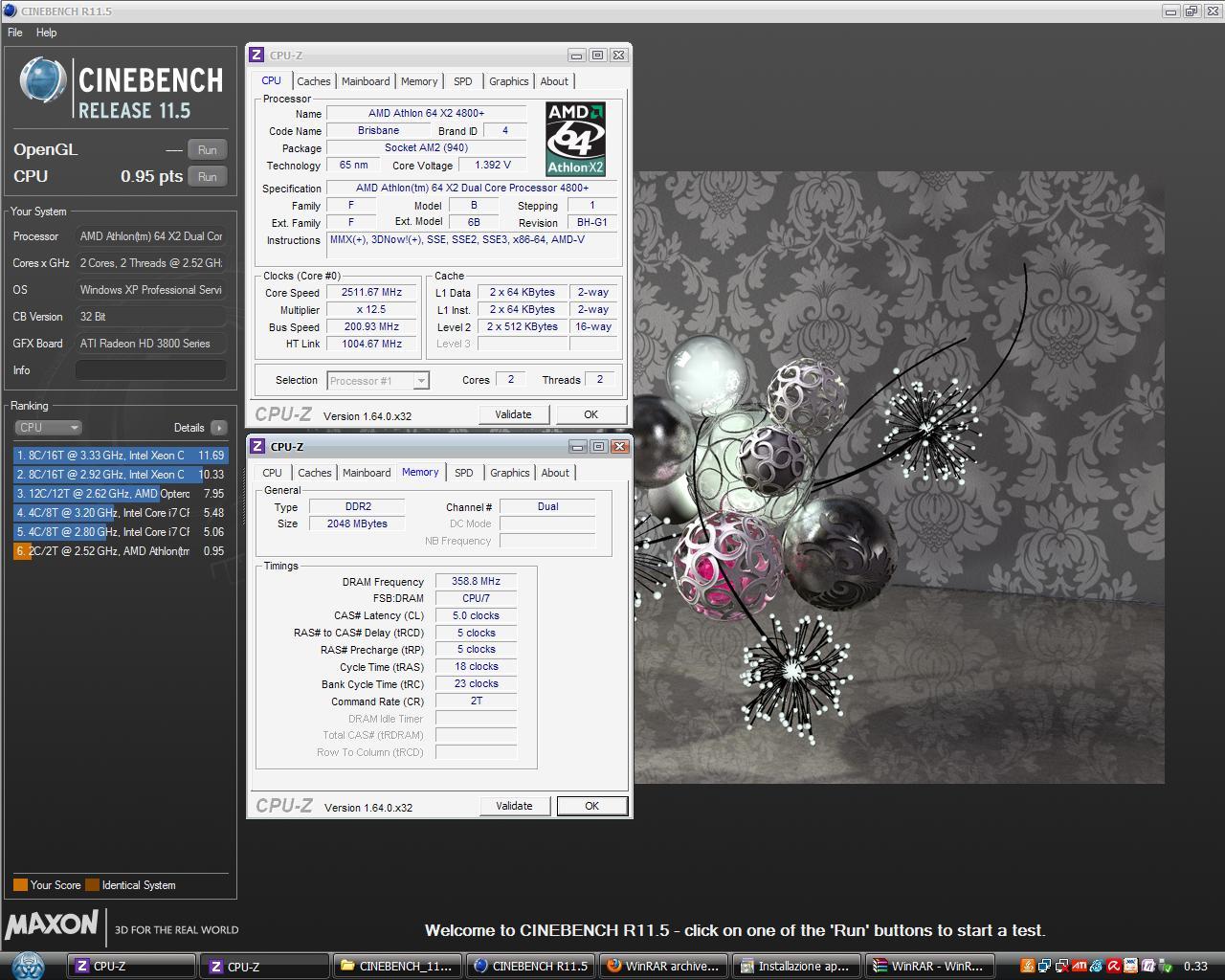This screenshot has width=1225, height=980.
Task: Click the AMD Athlon 64 X2 logo
Action: [575, 139]
